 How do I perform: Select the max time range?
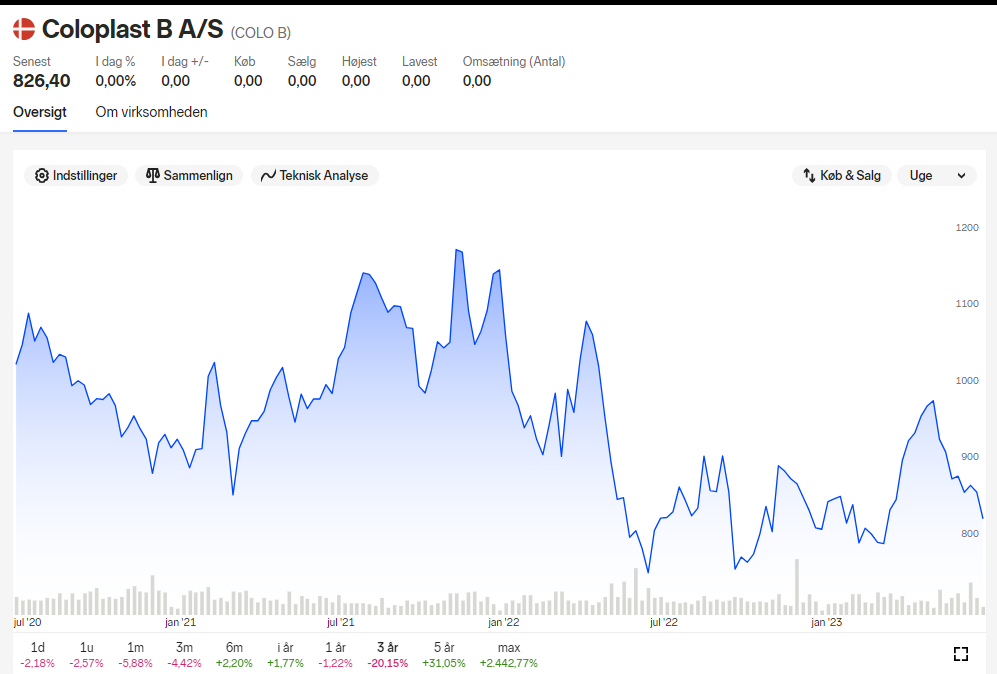[x=509, y=654]
